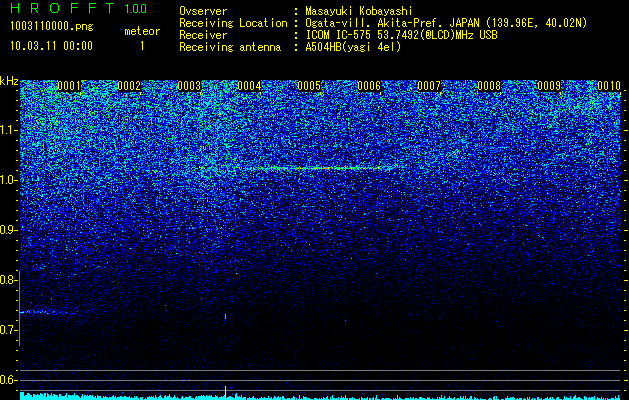Viewport: 629px width, 400px height.
Task: Click the 0005 time marker
Action: pos(309,86)
